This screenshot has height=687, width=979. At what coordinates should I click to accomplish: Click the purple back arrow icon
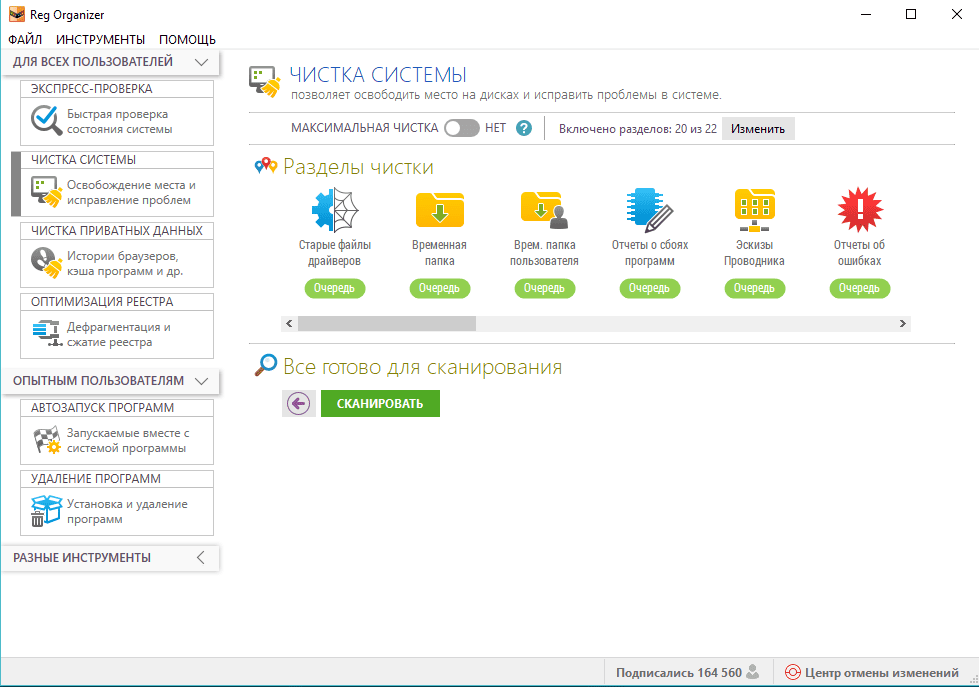(298, 403)
